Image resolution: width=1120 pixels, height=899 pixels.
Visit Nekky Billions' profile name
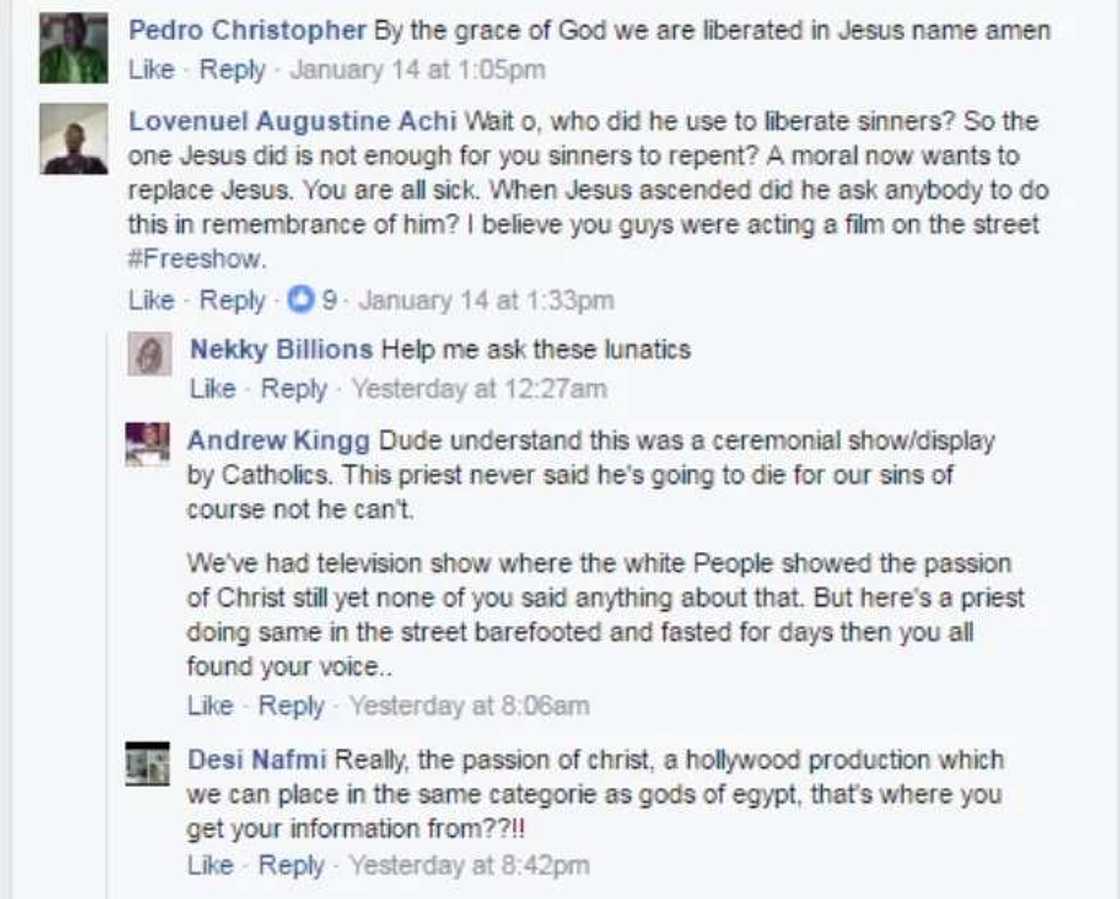point(281,350)
